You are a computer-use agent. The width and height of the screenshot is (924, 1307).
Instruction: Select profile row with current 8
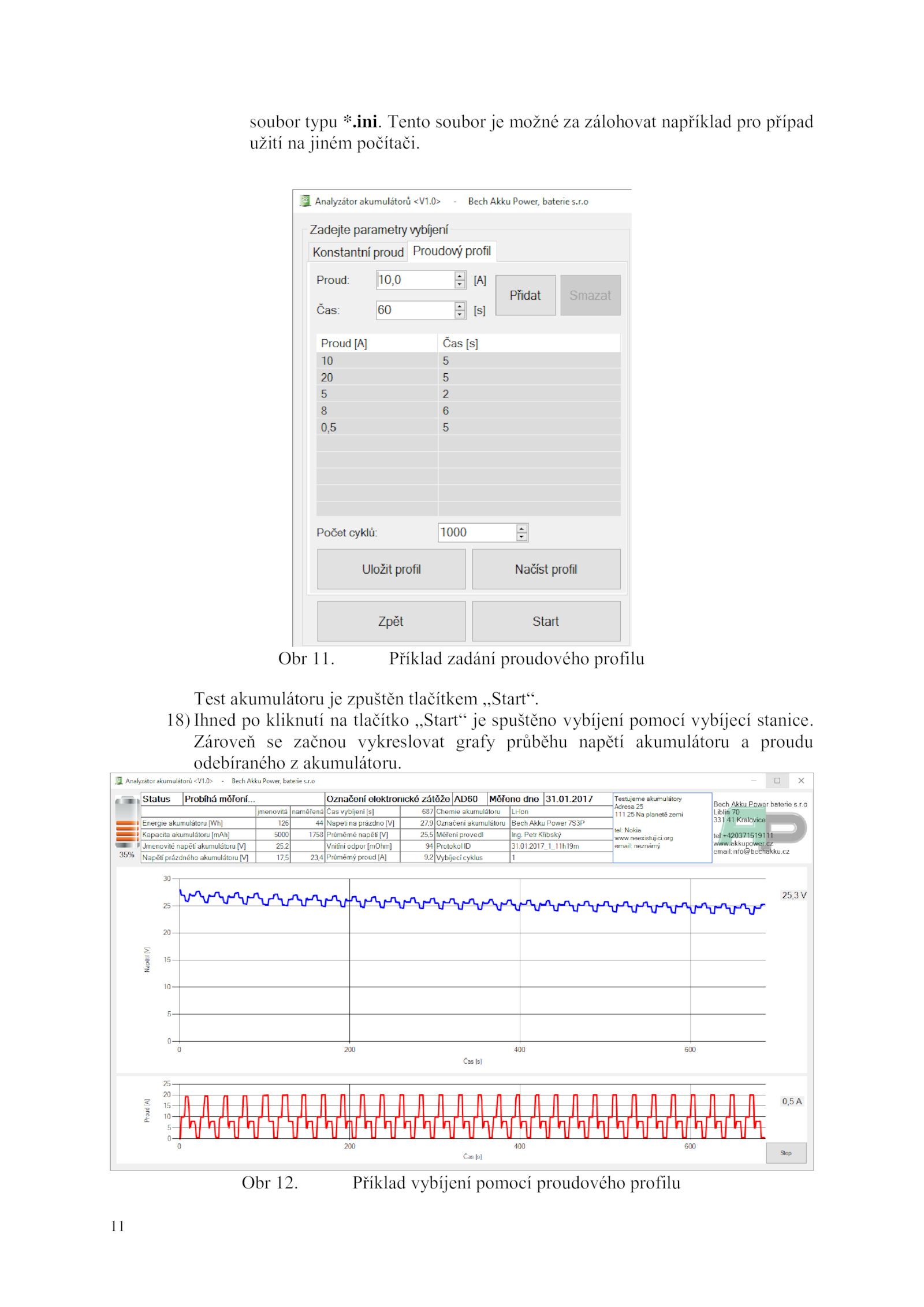coord(468,411)
